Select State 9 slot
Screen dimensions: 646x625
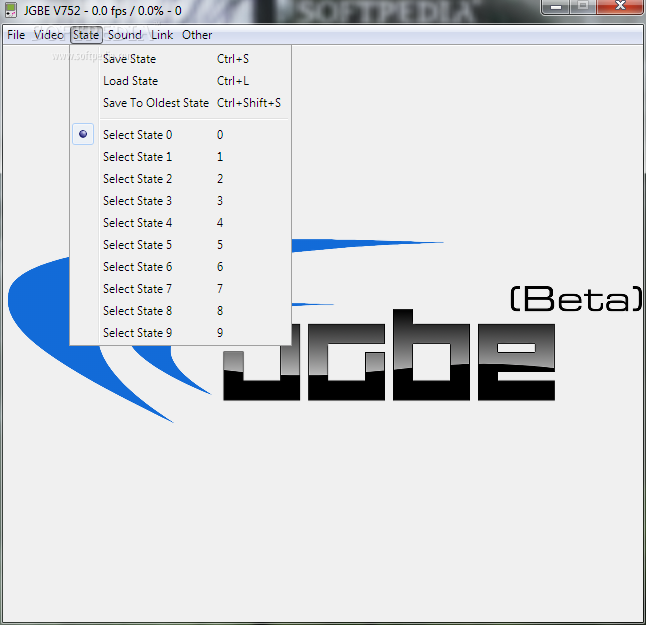pos(180,332)
